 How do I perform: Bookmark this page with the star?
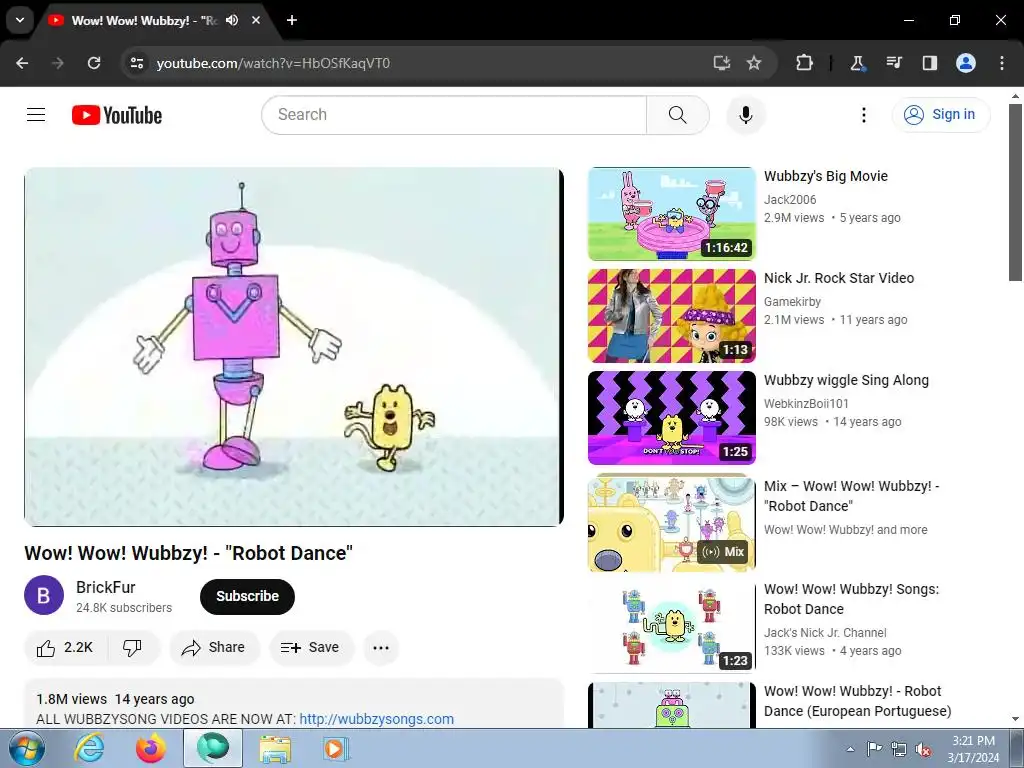pos(754,63)
